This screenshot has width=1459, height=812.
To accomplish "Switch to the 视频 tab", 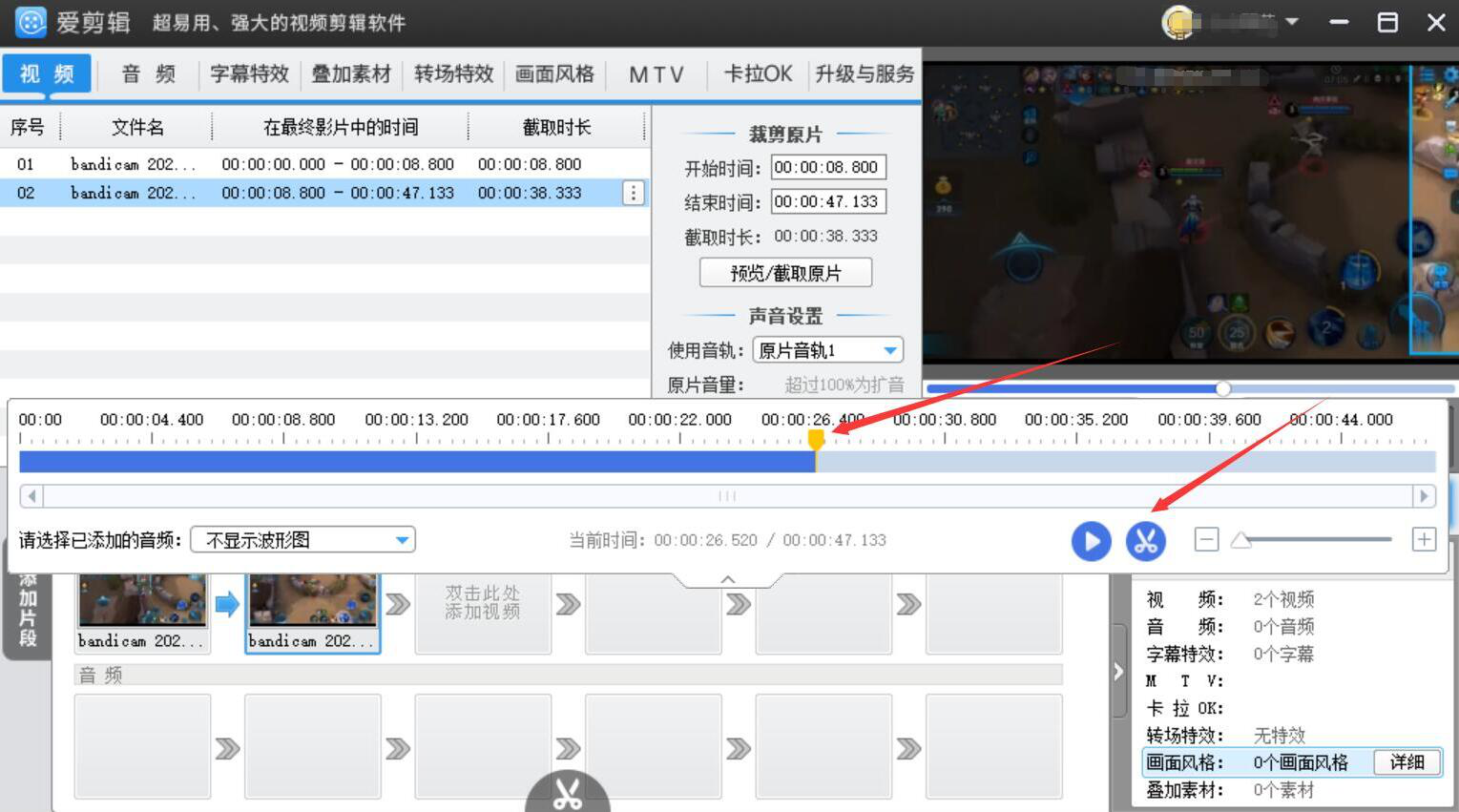I will 47,73.
